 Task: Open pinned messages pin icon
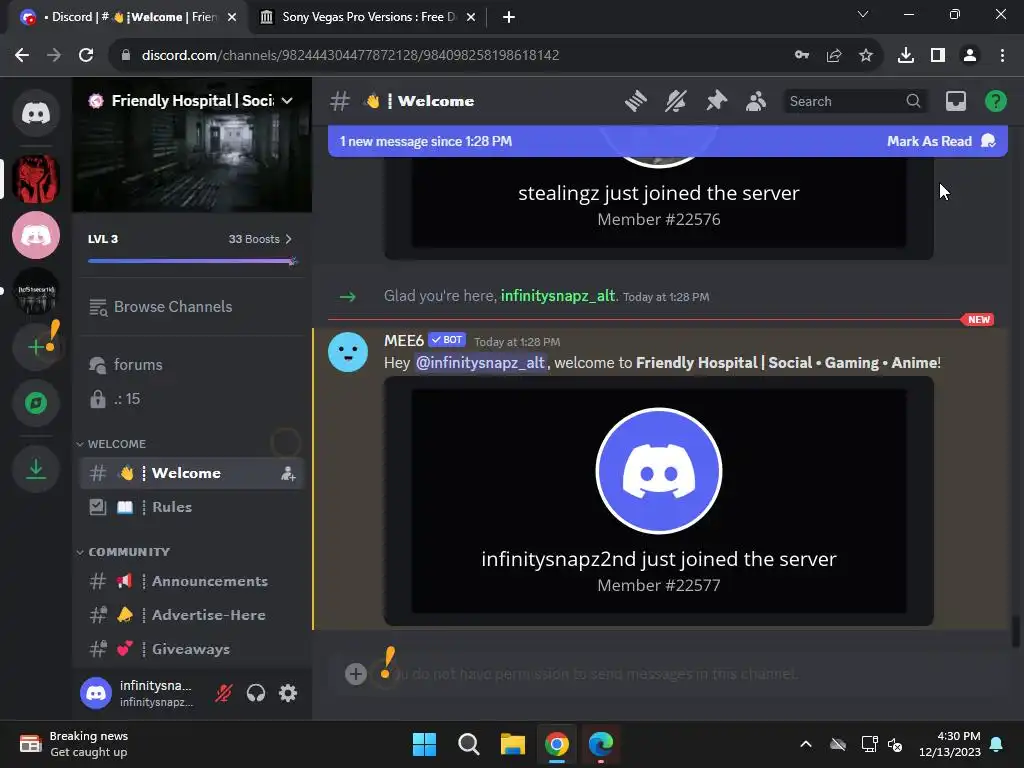[x=716, y=101]
